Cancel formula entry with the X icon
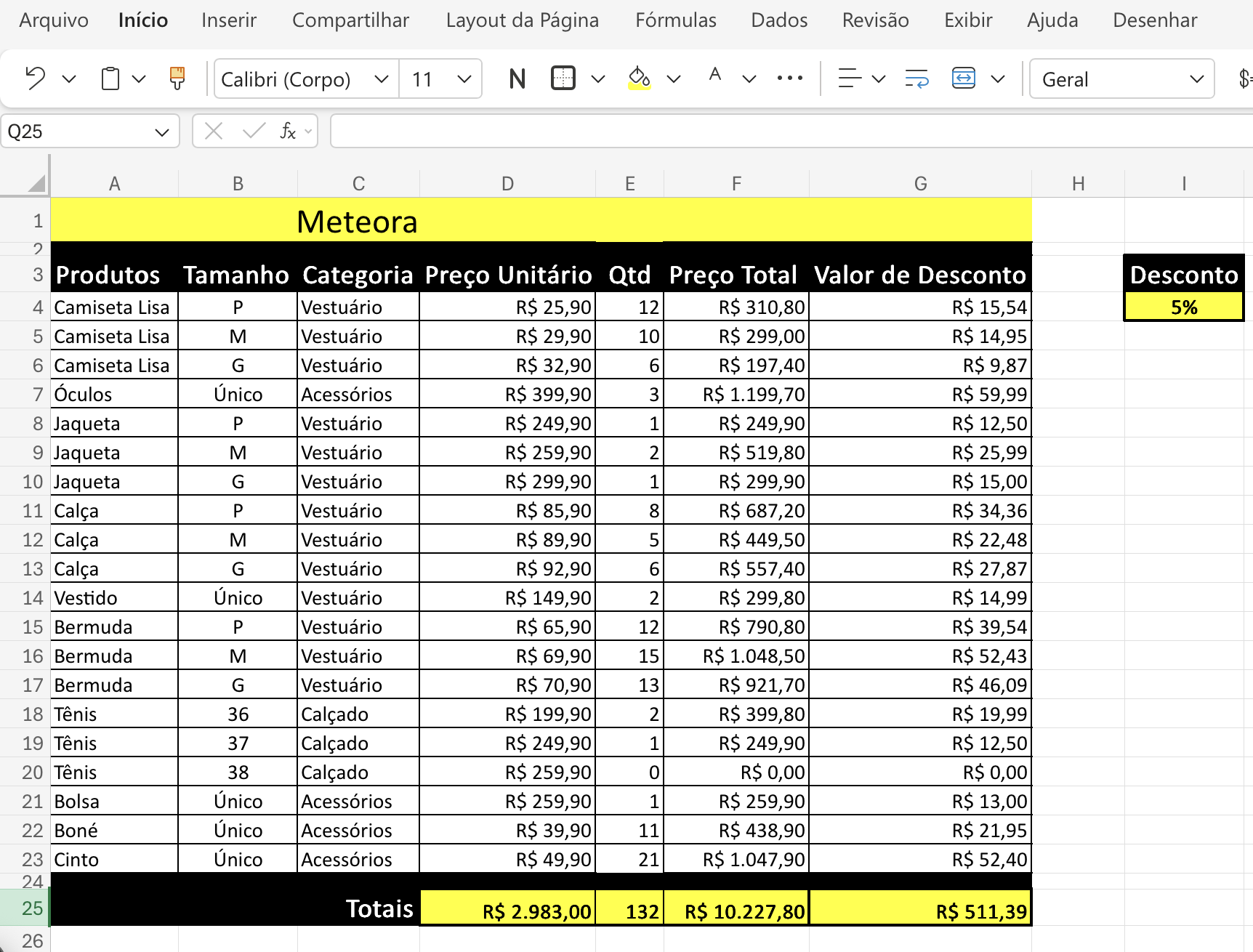 (214, 131)
